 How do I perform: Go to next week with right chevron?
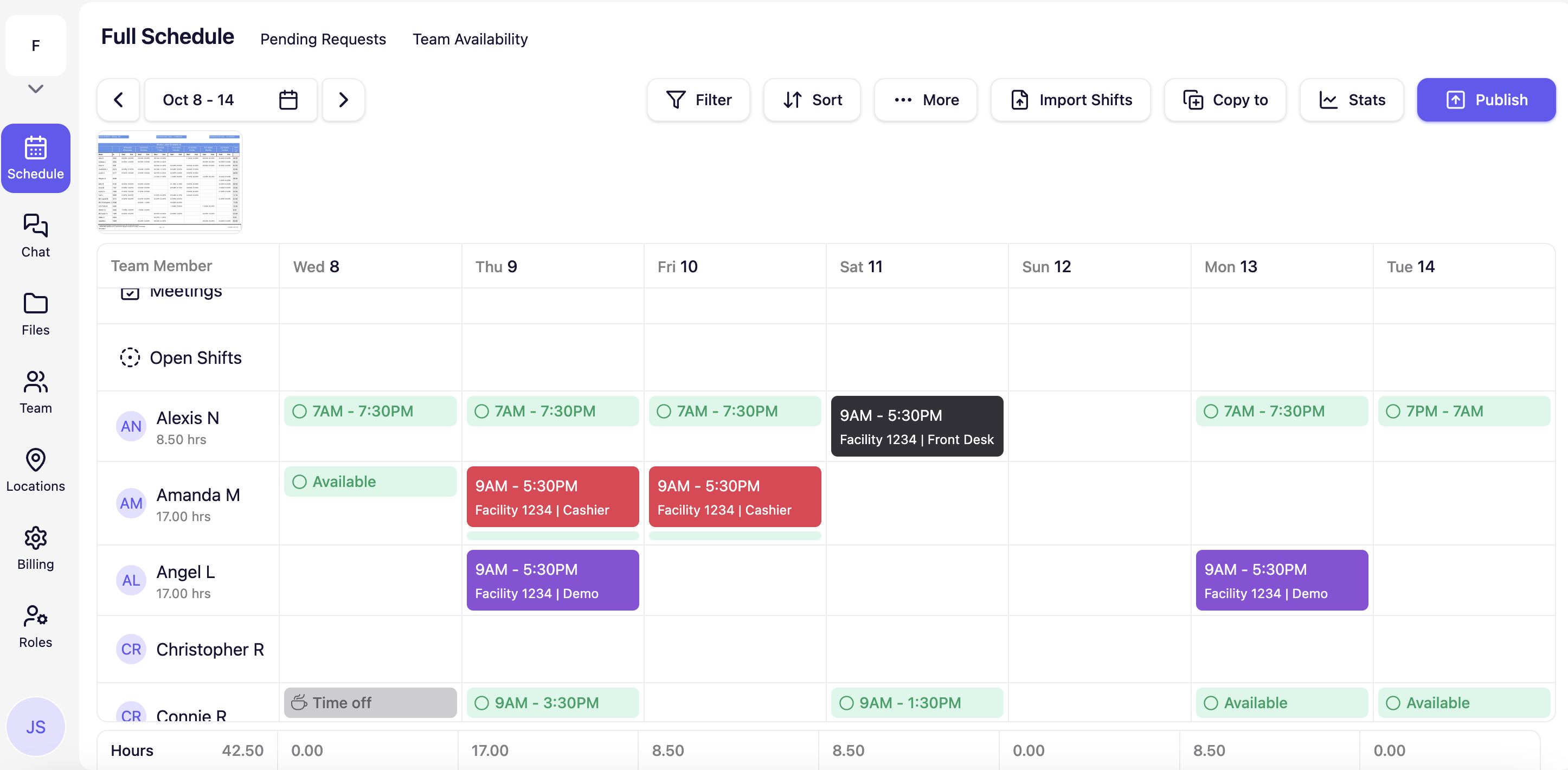pos(343,100)
